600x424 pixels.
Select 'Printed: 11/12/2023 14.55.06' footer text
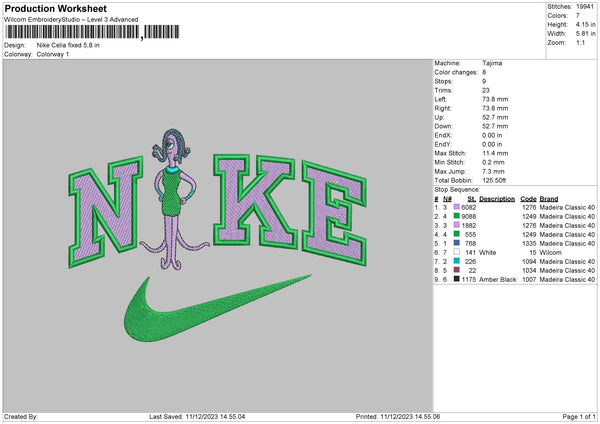398,416
